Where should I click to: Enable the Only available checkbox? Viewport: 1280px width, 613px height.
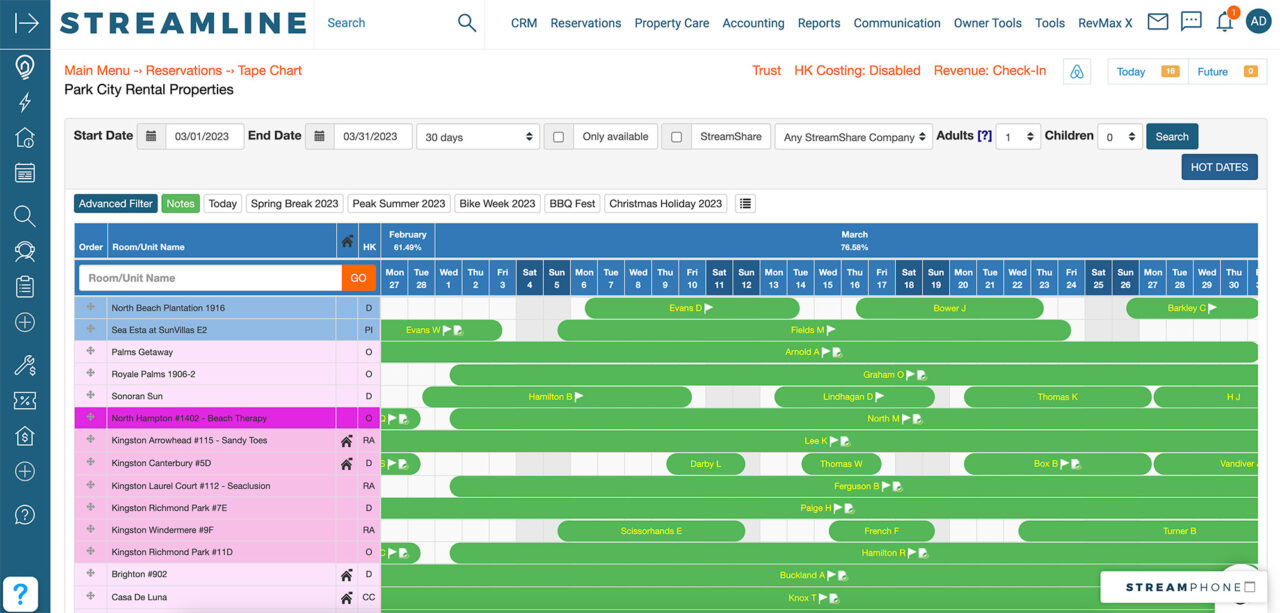[x=558, y=136]
